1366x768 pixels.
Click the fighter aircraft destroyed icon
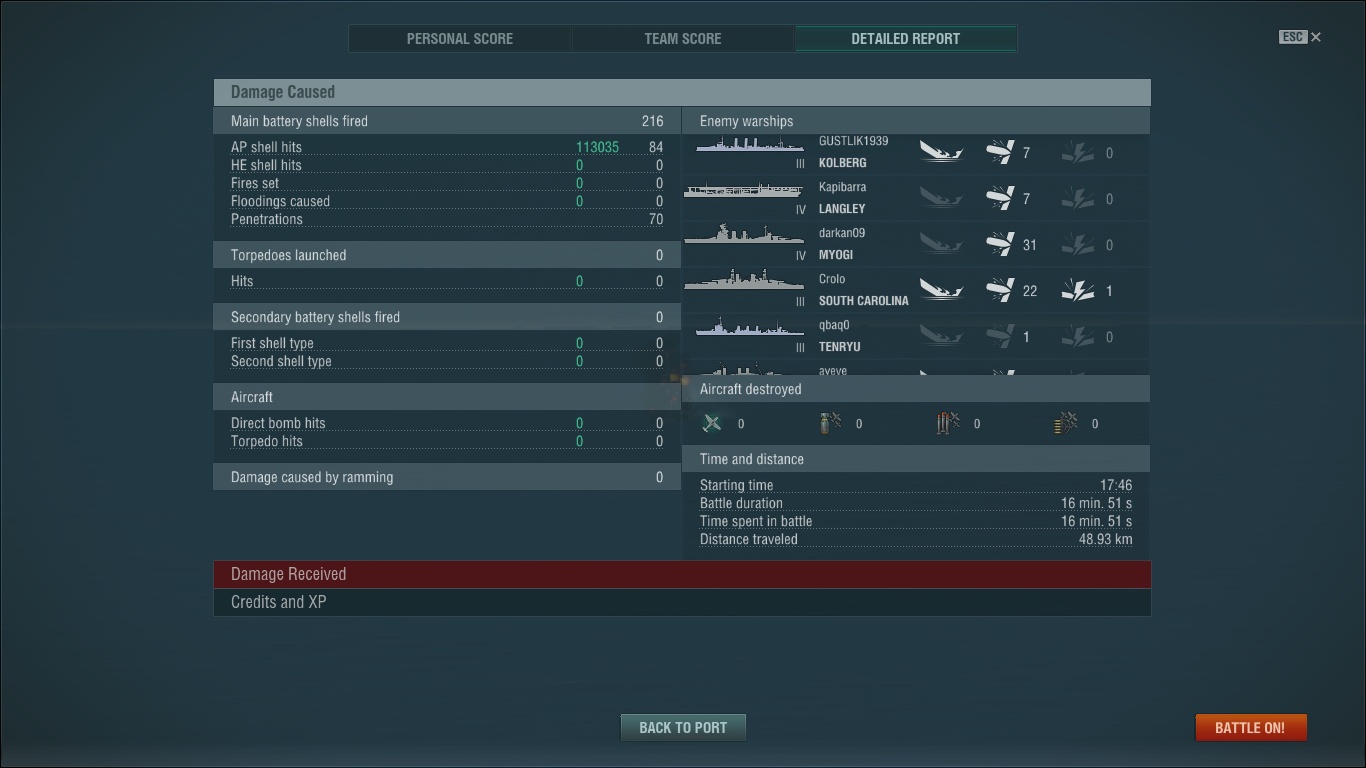click(x=712, y=423)
